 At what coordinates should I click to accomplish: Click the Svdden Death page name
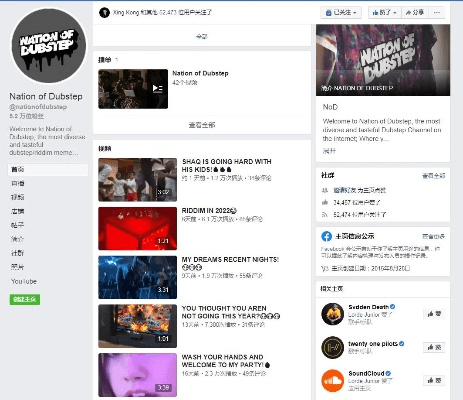tap(368, 307)
